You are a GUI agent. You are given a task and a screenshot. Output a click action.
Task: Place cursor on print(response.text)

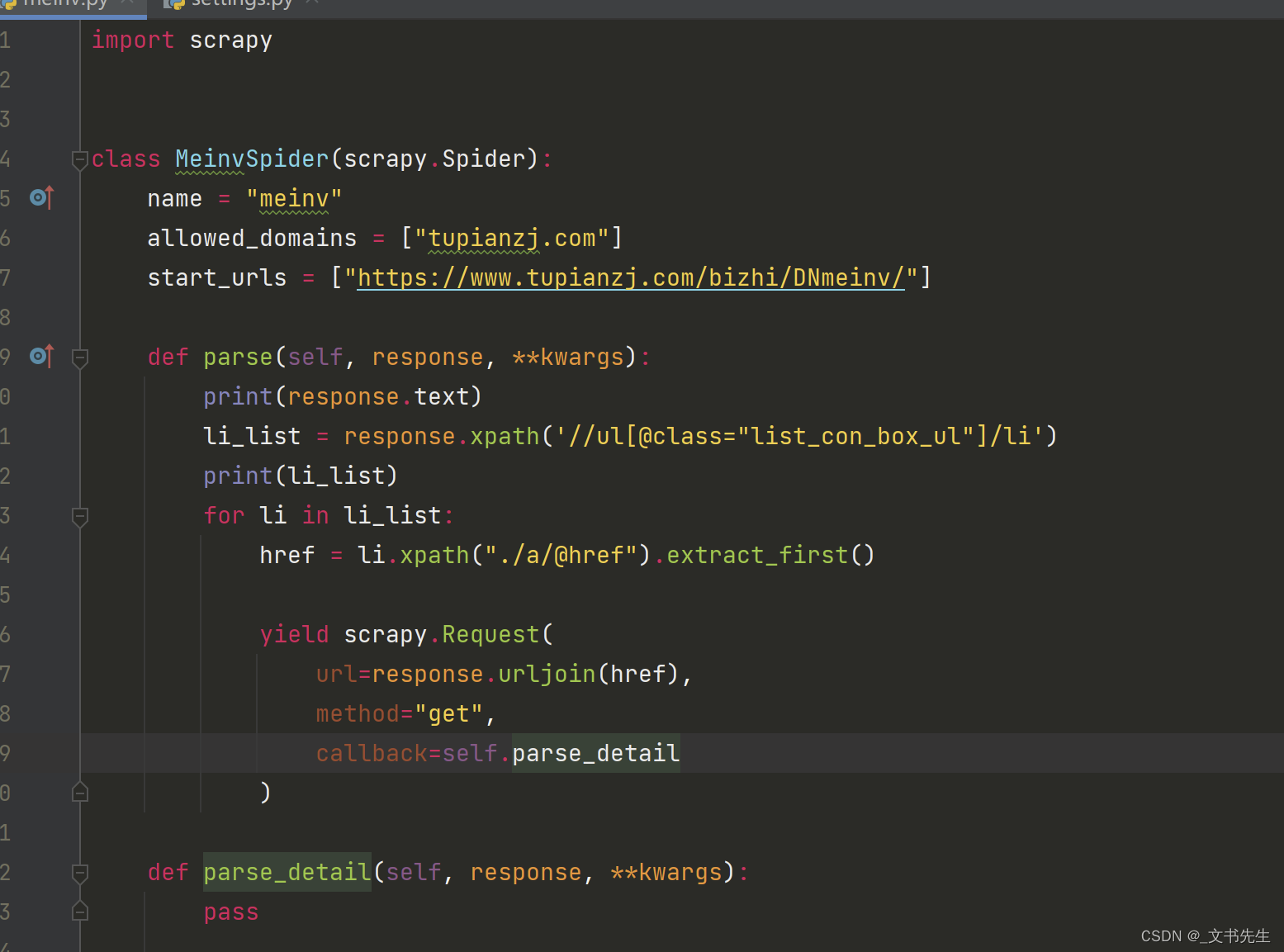343,396
